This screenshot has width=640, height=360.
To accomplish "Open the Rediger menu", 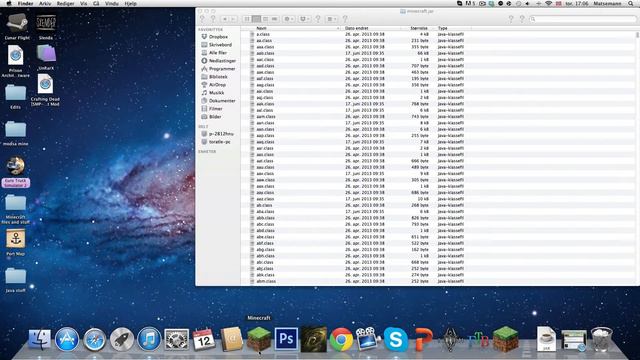I will tap(65, 3).
